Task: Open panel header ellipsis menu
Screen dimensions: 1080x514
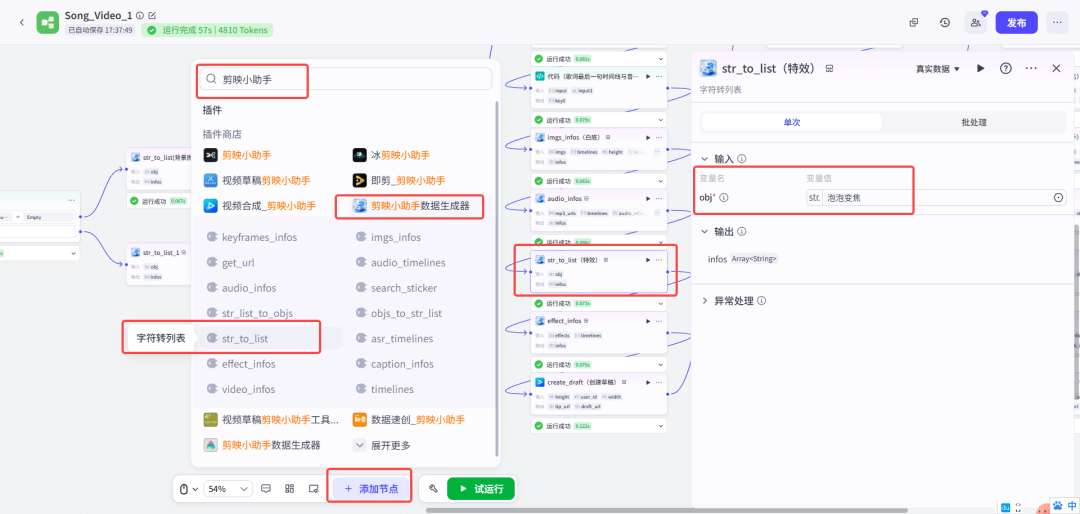Action: click(x=1031, y=68)
